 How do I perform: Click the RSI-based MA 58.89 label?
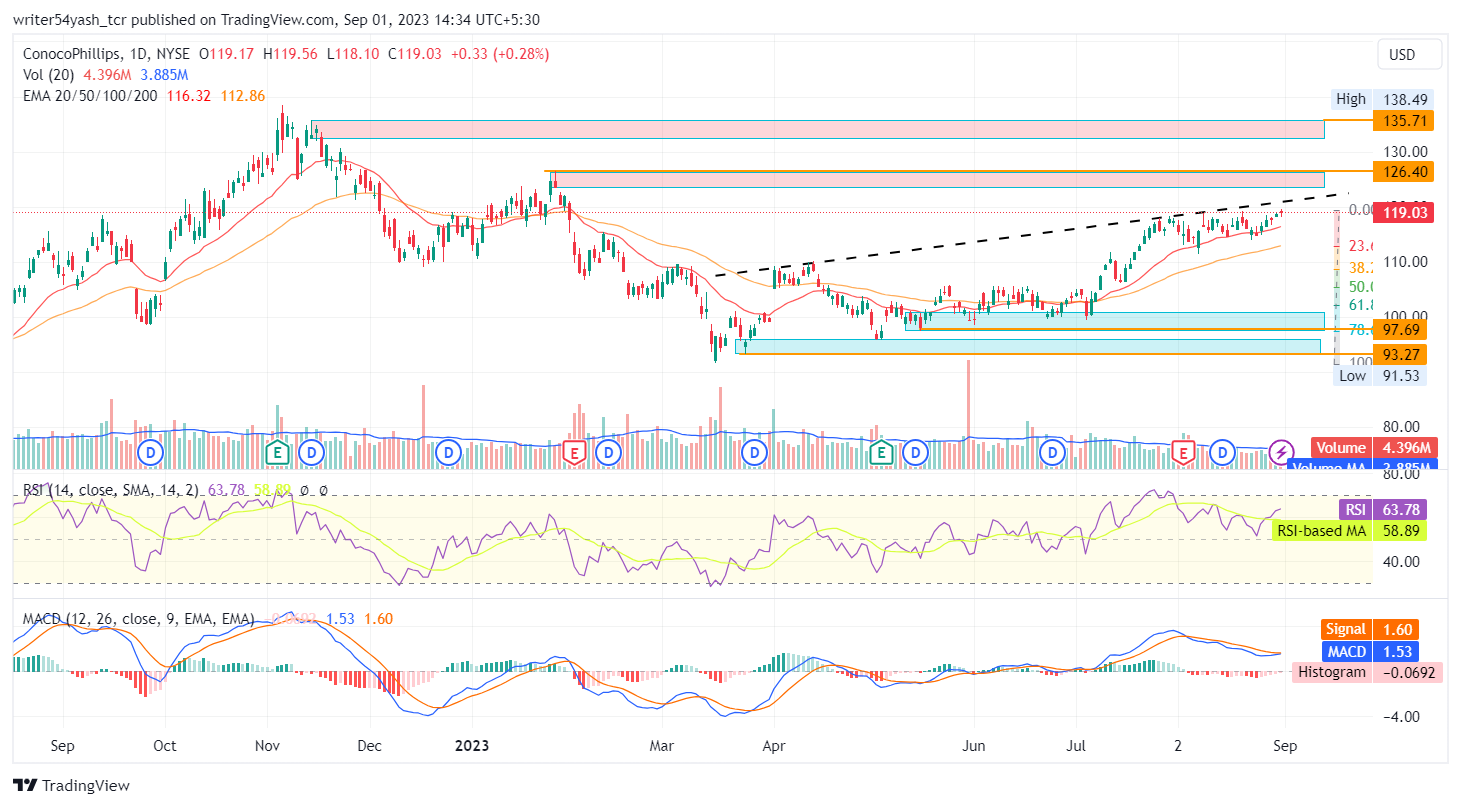[x=1349, y=531]
